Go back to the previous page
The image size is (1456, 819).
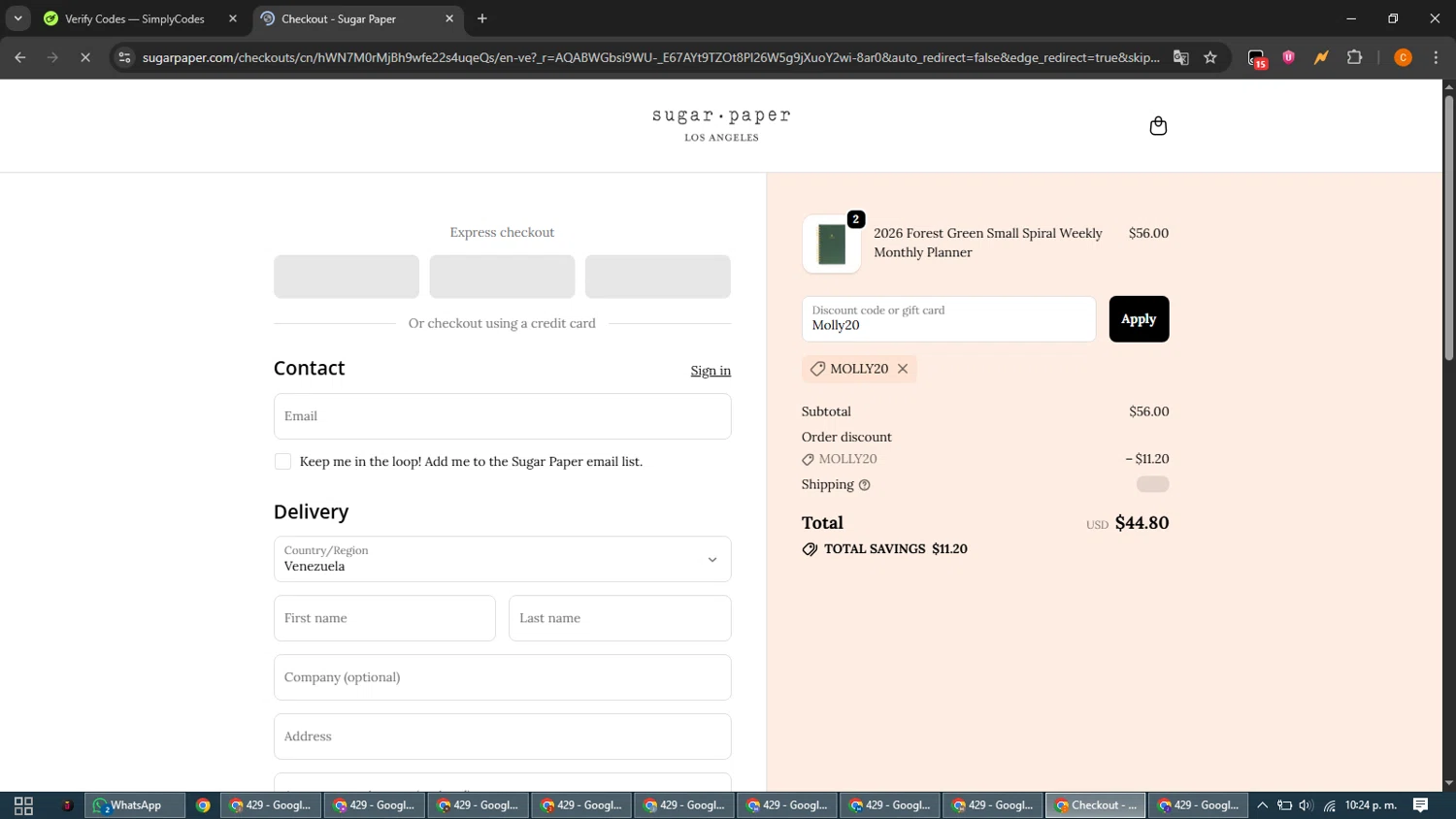coord(20,58)
